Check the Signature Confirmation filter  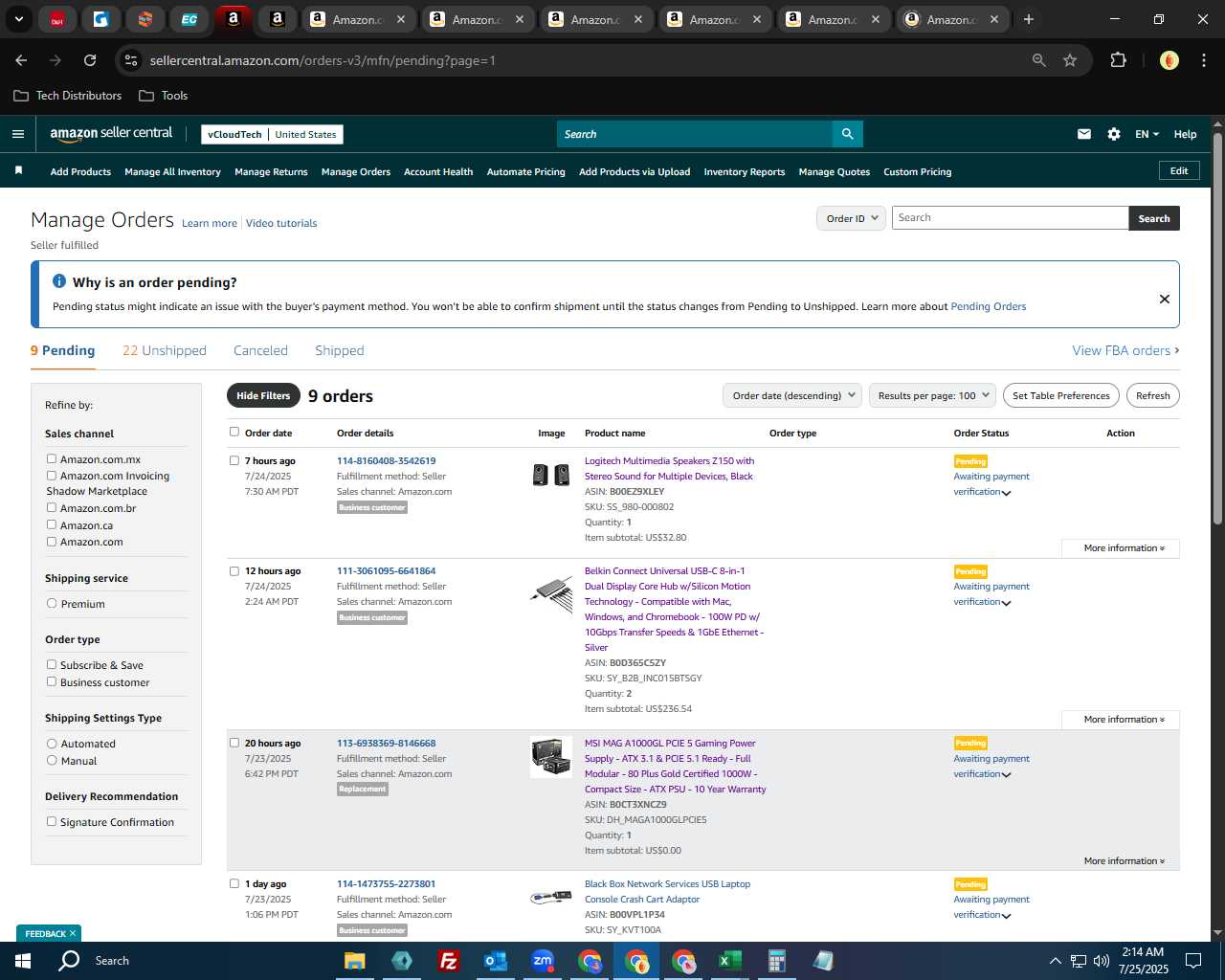tap(52, 822)
